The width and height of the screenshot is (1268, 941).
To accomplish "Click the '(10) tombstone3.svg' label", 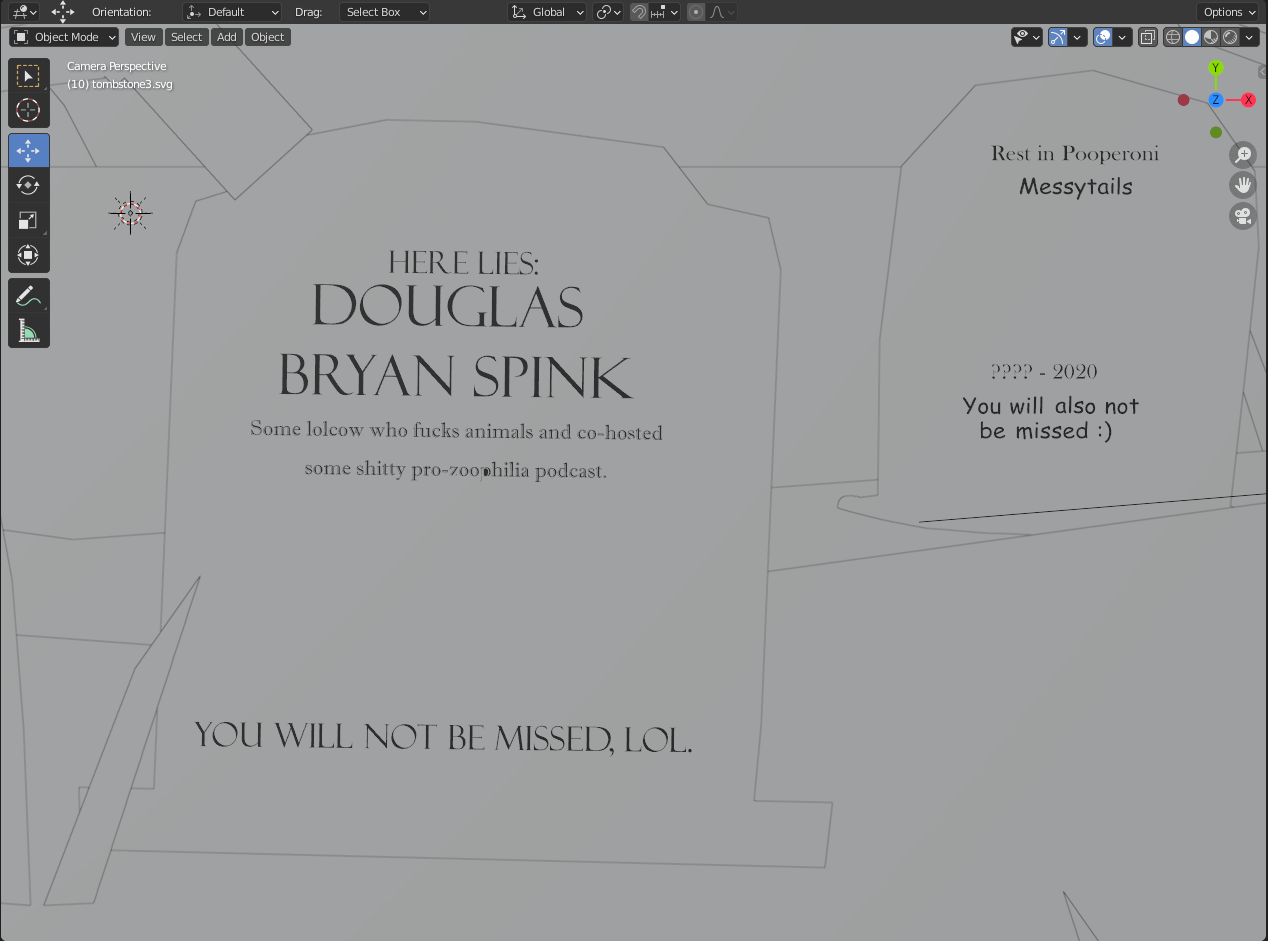I will (120, 84).
